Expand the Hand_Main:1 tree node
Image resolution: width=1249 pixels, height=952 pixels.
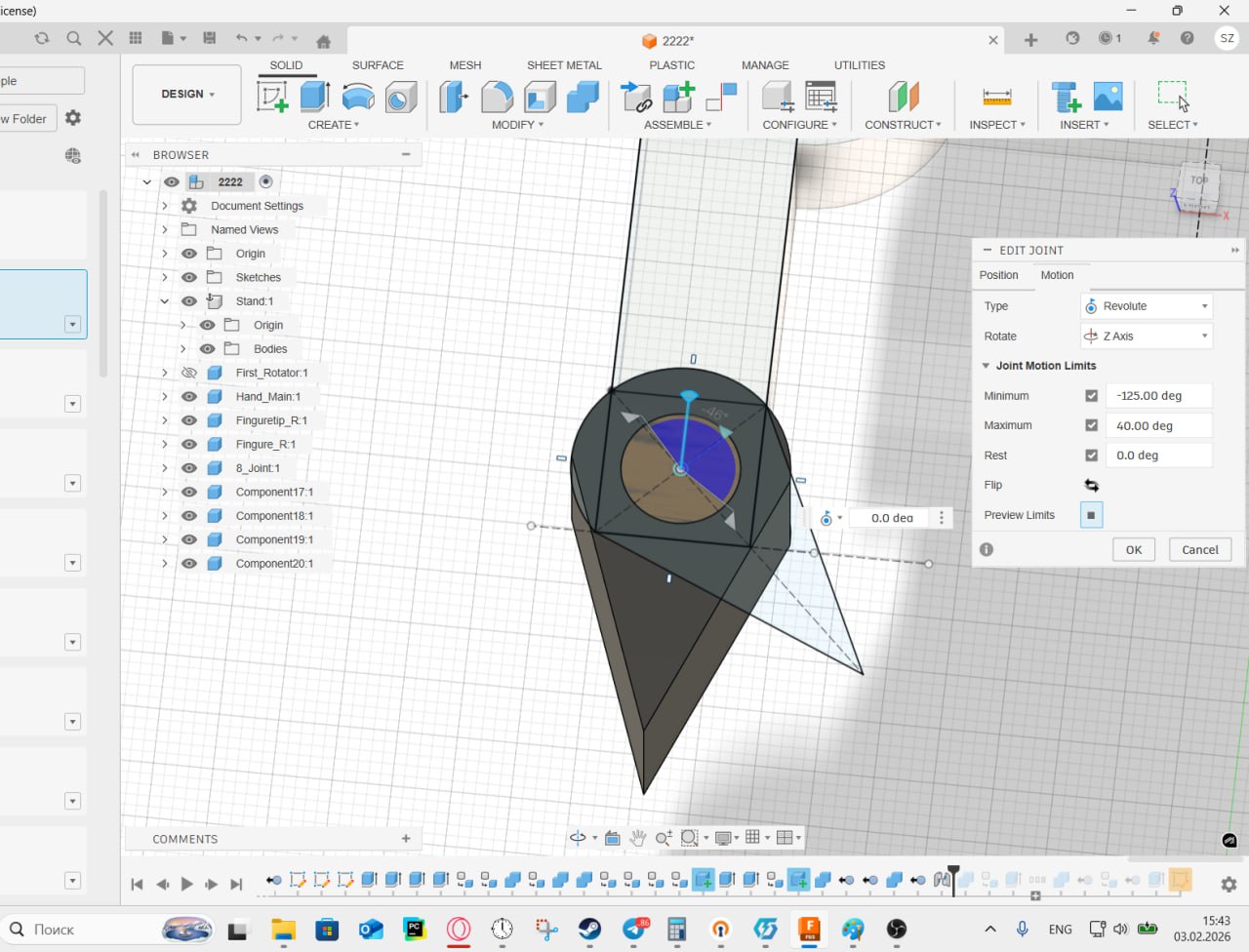(165, 397)
